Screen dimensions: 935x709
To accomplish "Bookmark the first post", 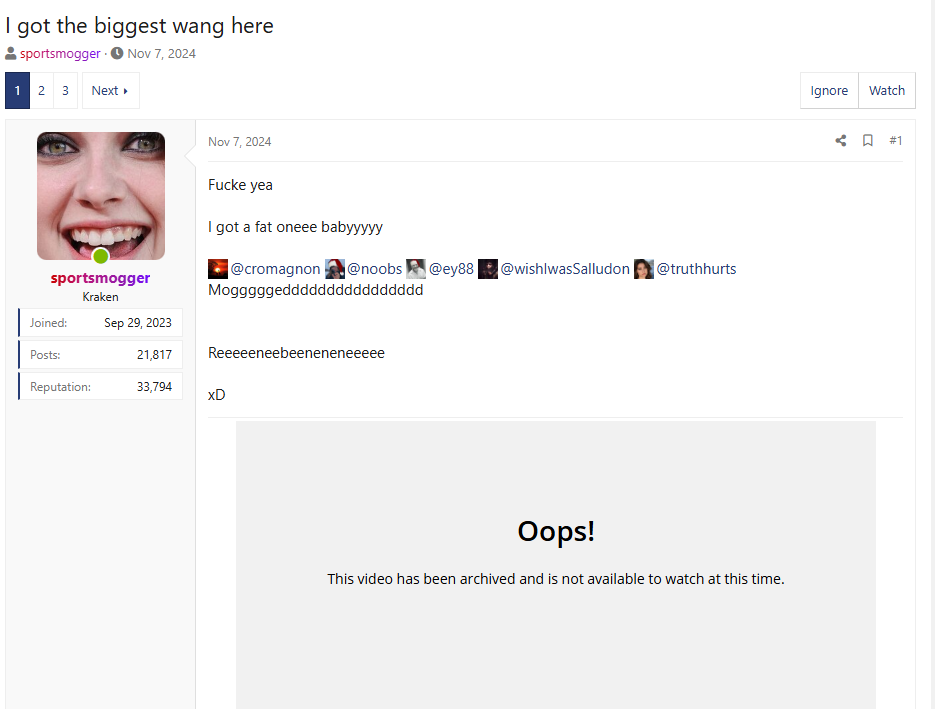I will [868, 141].
